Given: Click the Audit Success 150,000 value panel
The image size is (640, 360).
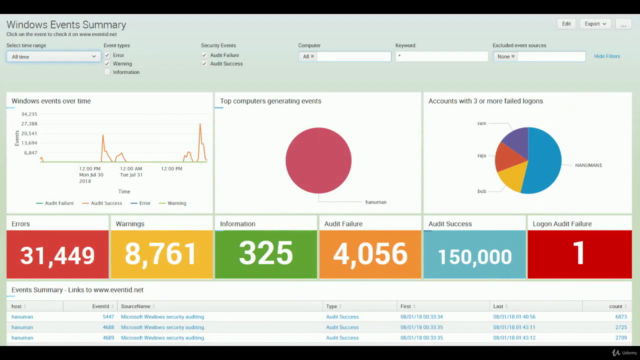Looking at the screenshot, I should pyautogui.click(x=475, y=254).
